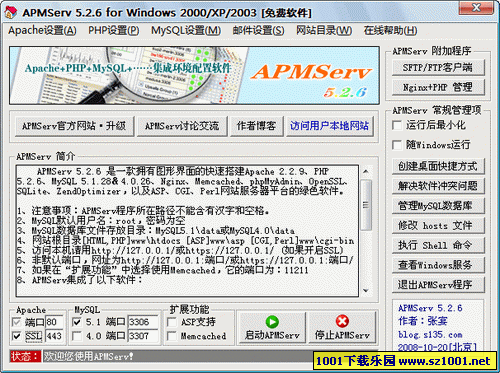
Task: Enable the MySQL 4.0 checkbox
Action: coord(77,336)
